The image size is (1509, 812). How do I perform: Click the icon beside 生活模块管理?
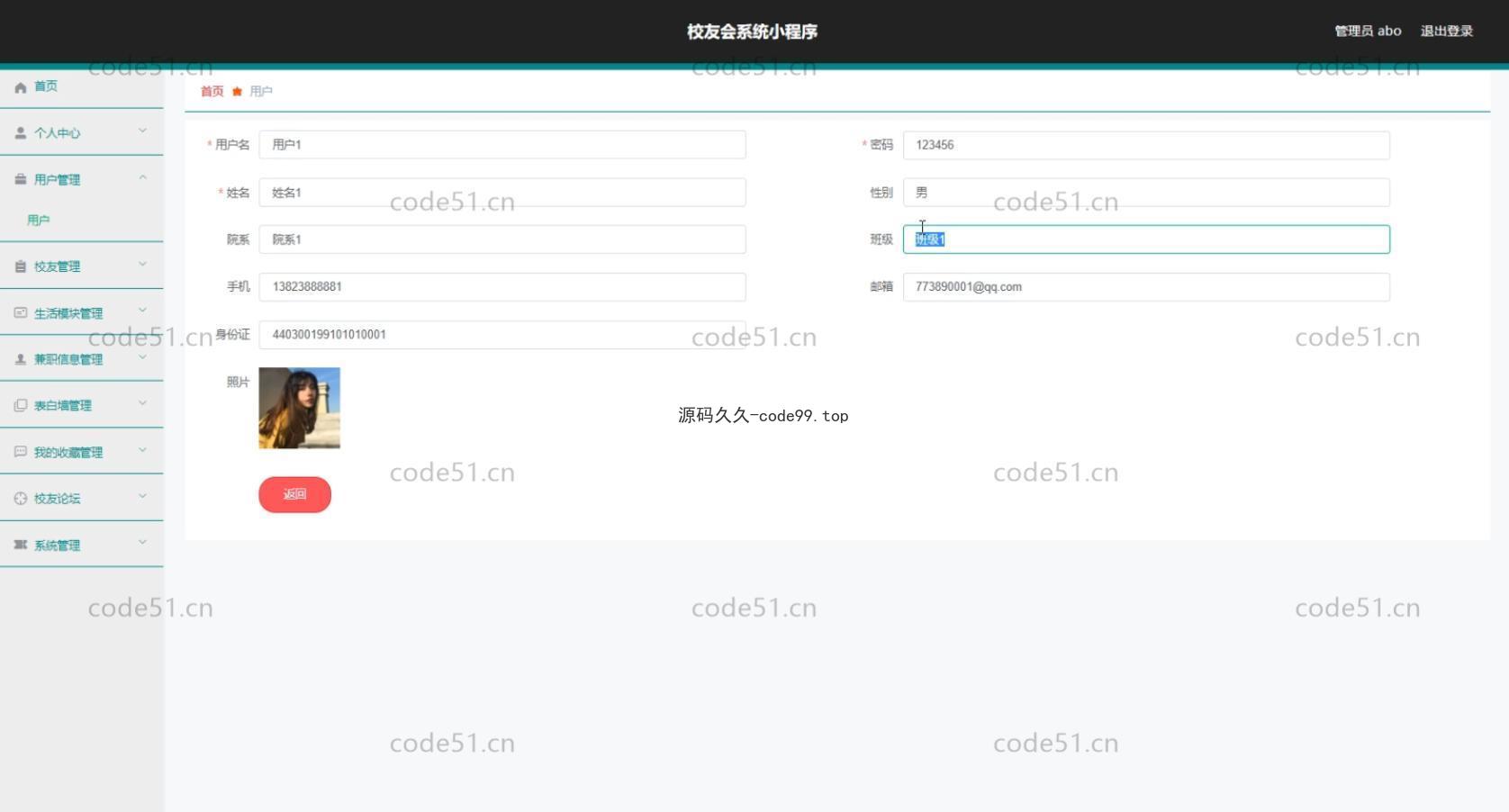point(21,313)
